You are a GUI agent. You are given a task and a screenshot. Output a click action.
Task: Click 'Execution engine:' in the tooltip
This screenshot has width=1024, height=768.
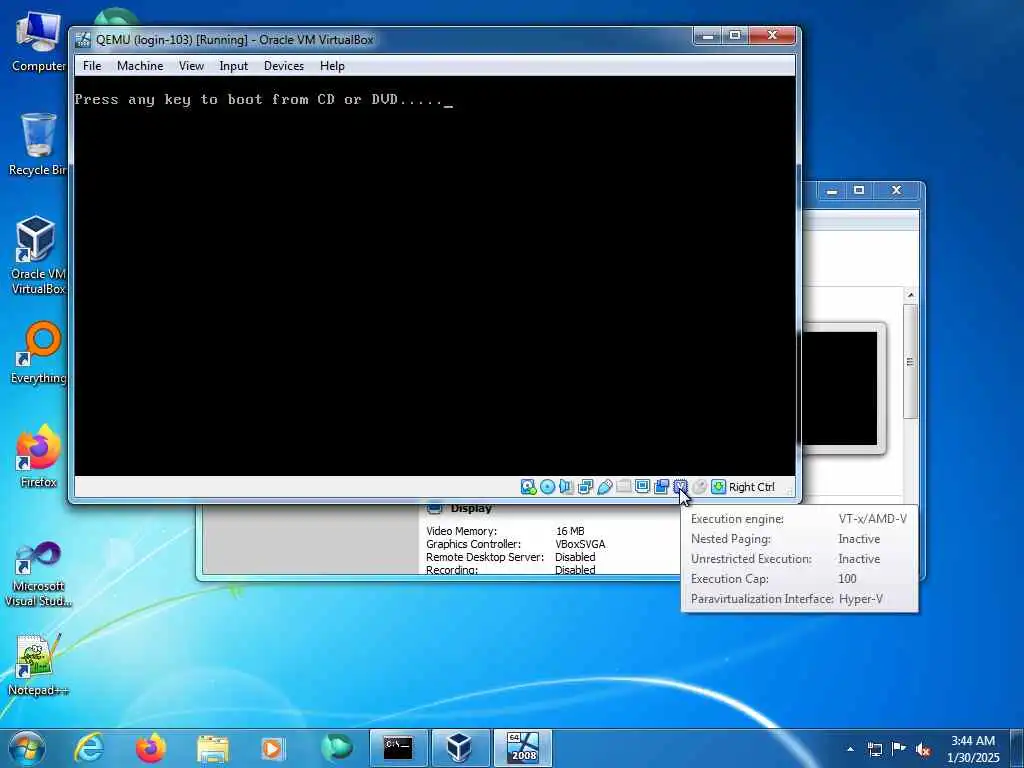[x=737, y=519]
